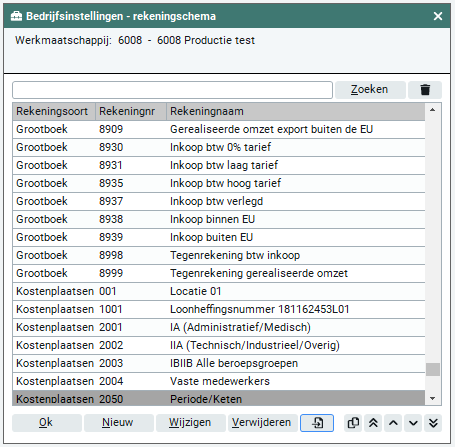Click inside the search text field
This screenshot has height=447, width=455.
point(172,90)
